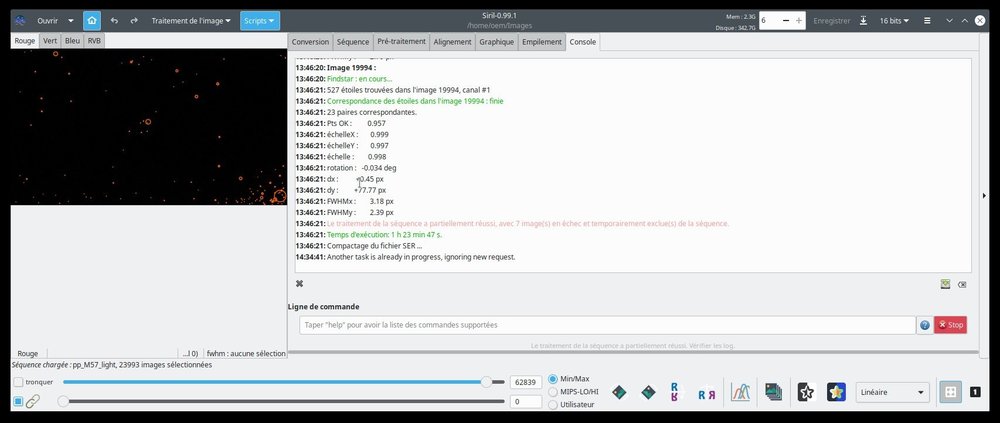The height and width of the screenshot is (423, 1000).
Task: Open the Séquence tab
Action: [x=353, y=41]
